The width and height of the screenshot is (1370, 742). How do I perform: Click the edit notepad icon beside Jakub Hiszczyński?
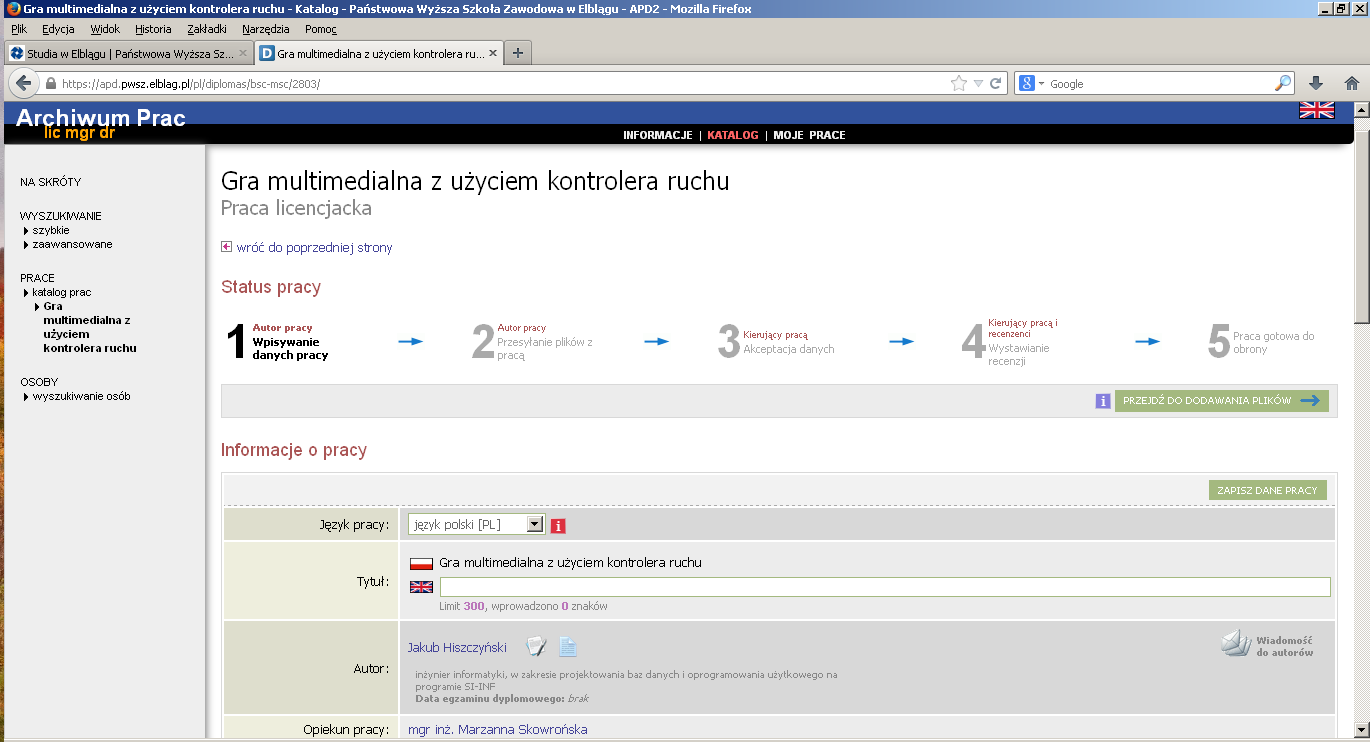[535, 647]
